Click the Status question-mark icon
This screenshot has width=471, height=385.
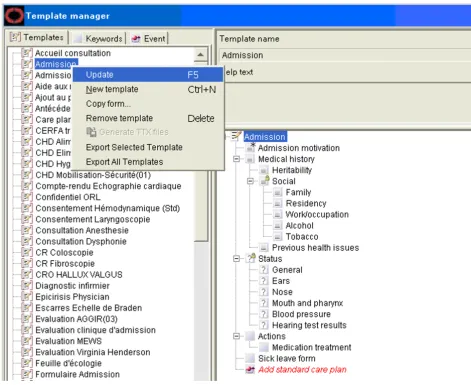251,258
